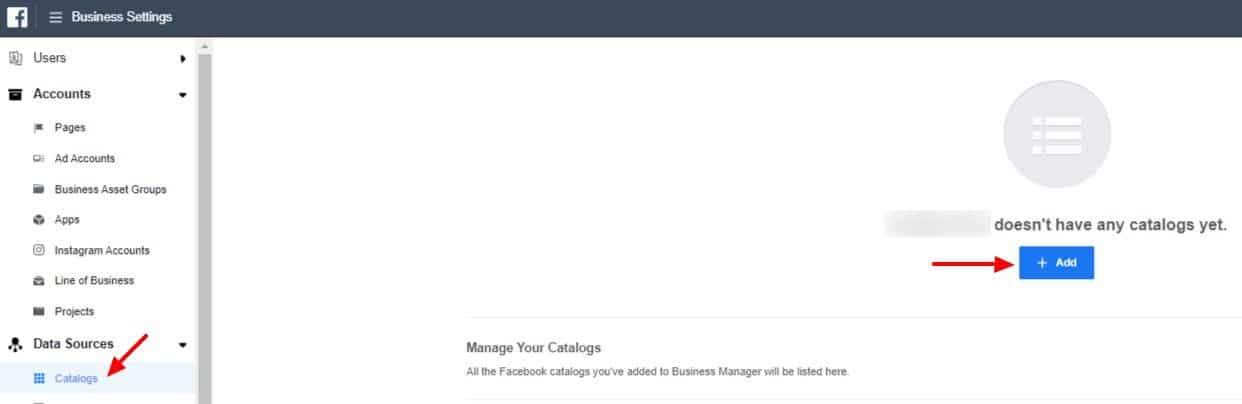Click the Line of Business briefcase icon
The image size is (1242, 404).
pos(39,281)
